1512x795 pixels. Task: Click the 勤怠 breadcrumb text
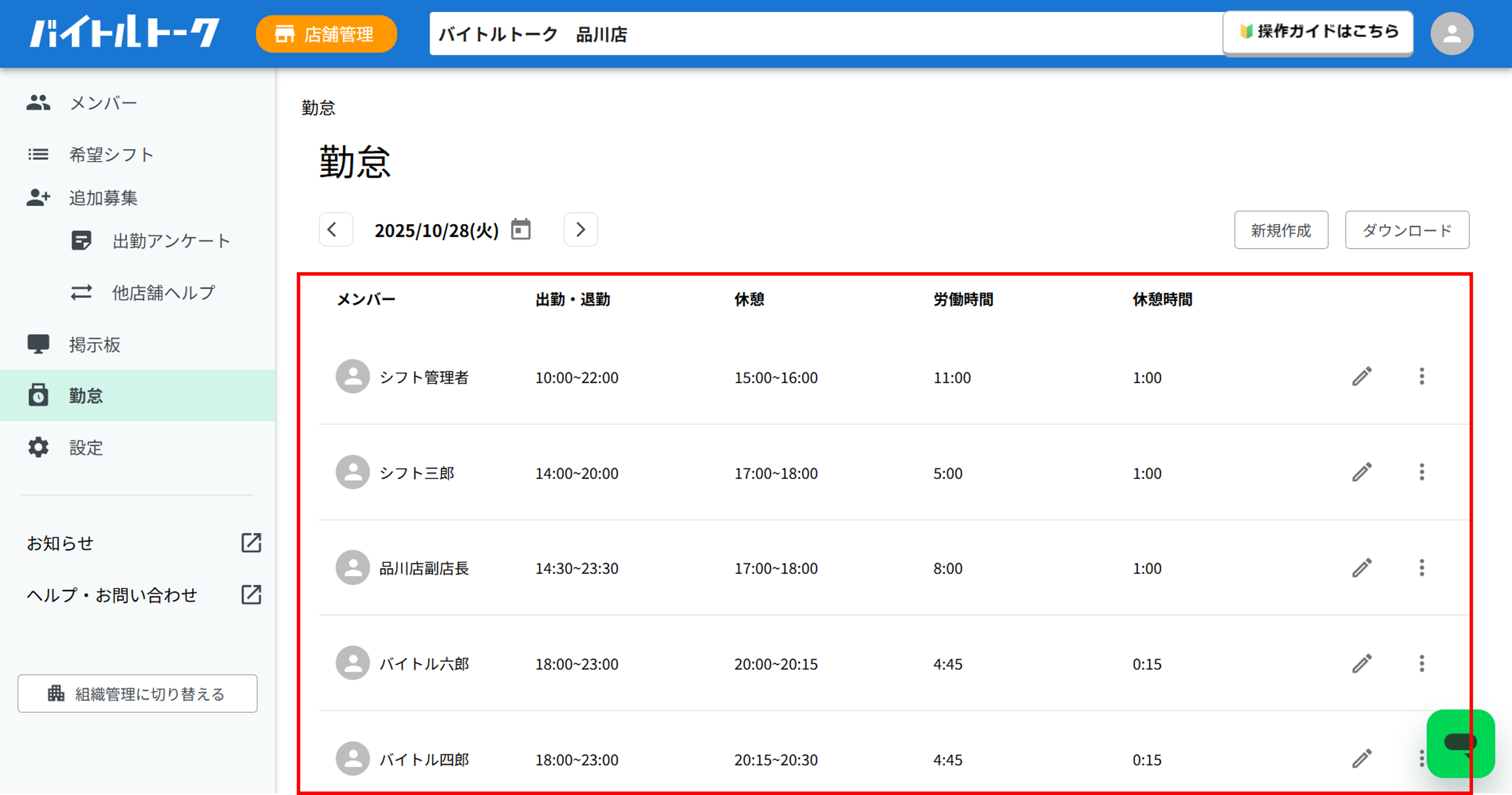[x=318, y=108]
